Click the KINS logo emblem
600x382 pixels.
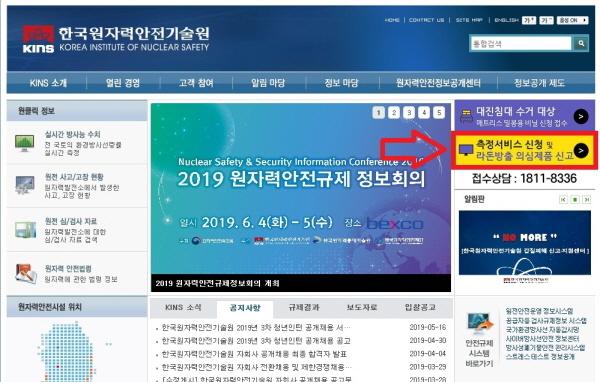(x=38, y=39)
